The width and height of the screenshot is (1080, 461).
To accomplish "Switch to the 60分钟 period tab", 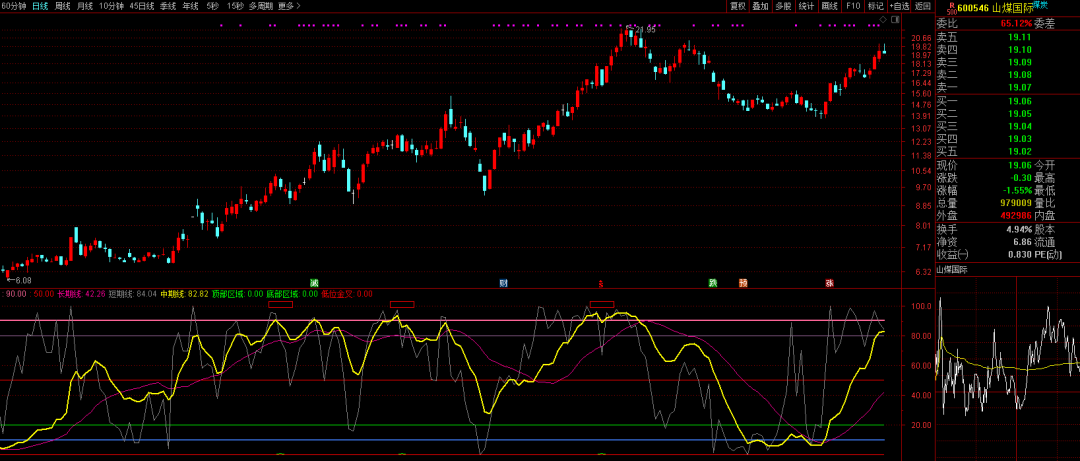I will [14, 6].
